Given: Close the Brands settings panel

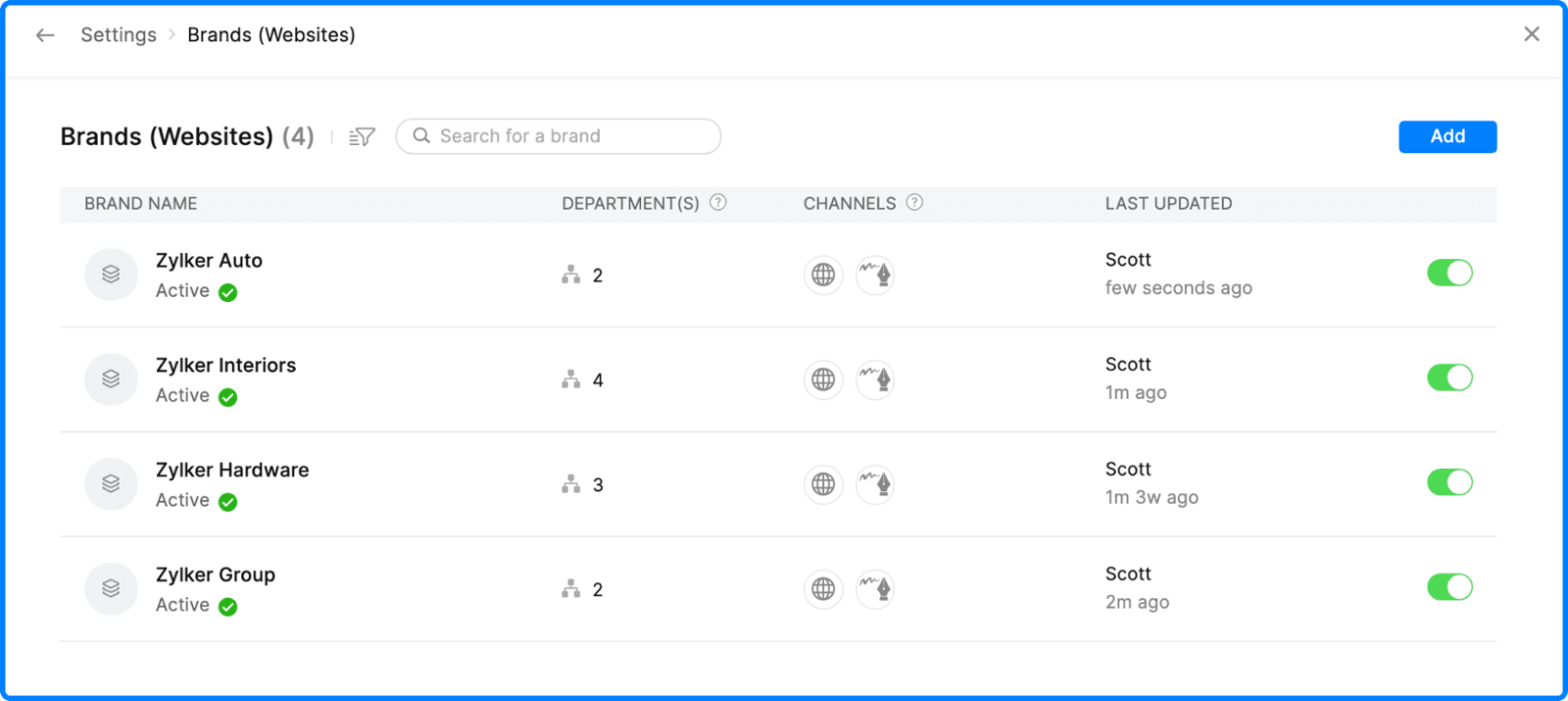Looking at the screenshot, I should pyautogui.click(x=1532, y=34).
